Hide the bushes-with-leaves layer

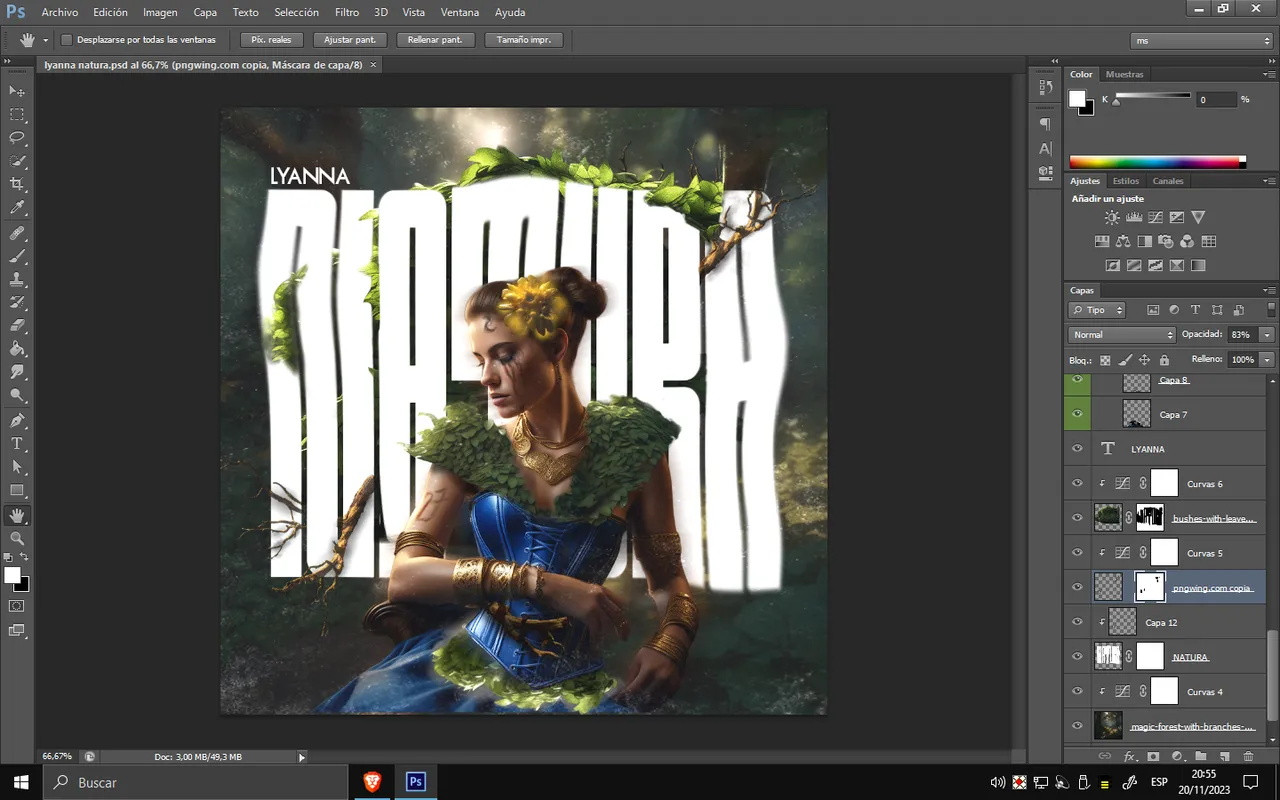(x=1077, y=518)
